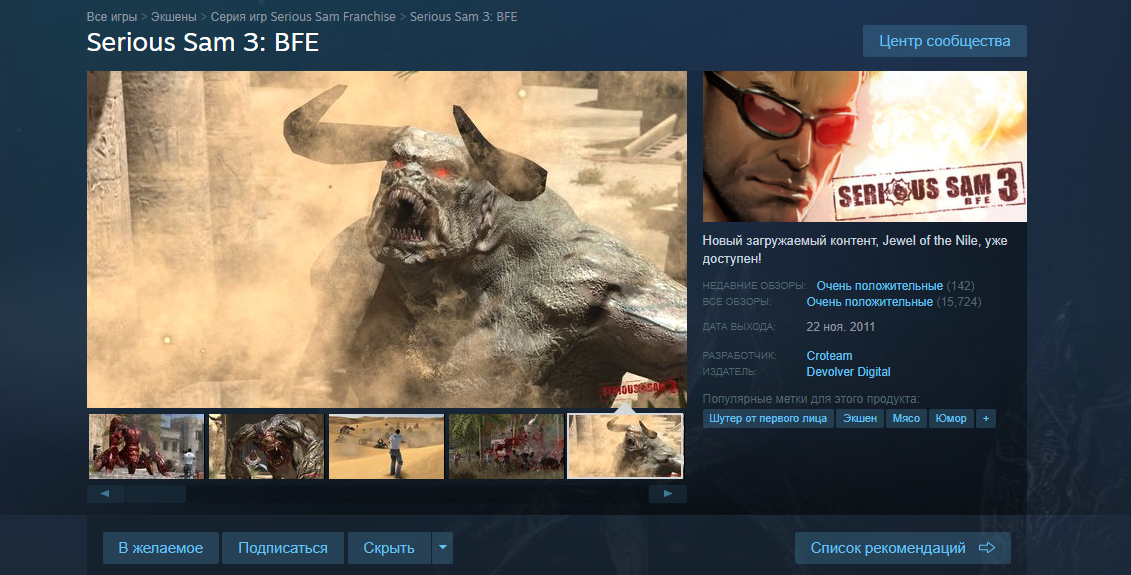Viewport: 1131px width, 575px height.
Task: Open 'Serious Sam 3: BFE' breadcrumb link
Action: coord(464,17)
